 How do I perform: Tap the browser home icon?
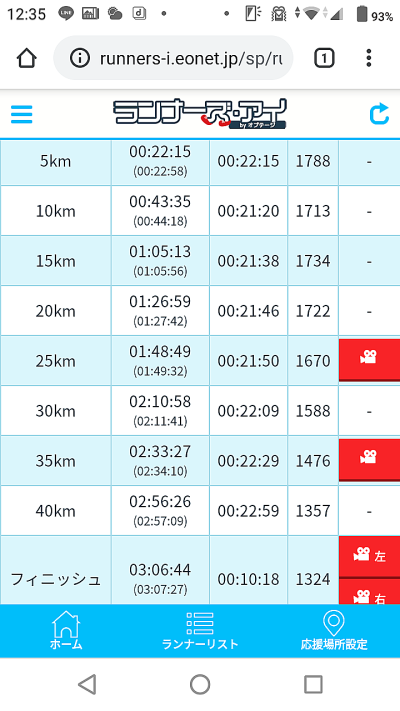point(26,58)
